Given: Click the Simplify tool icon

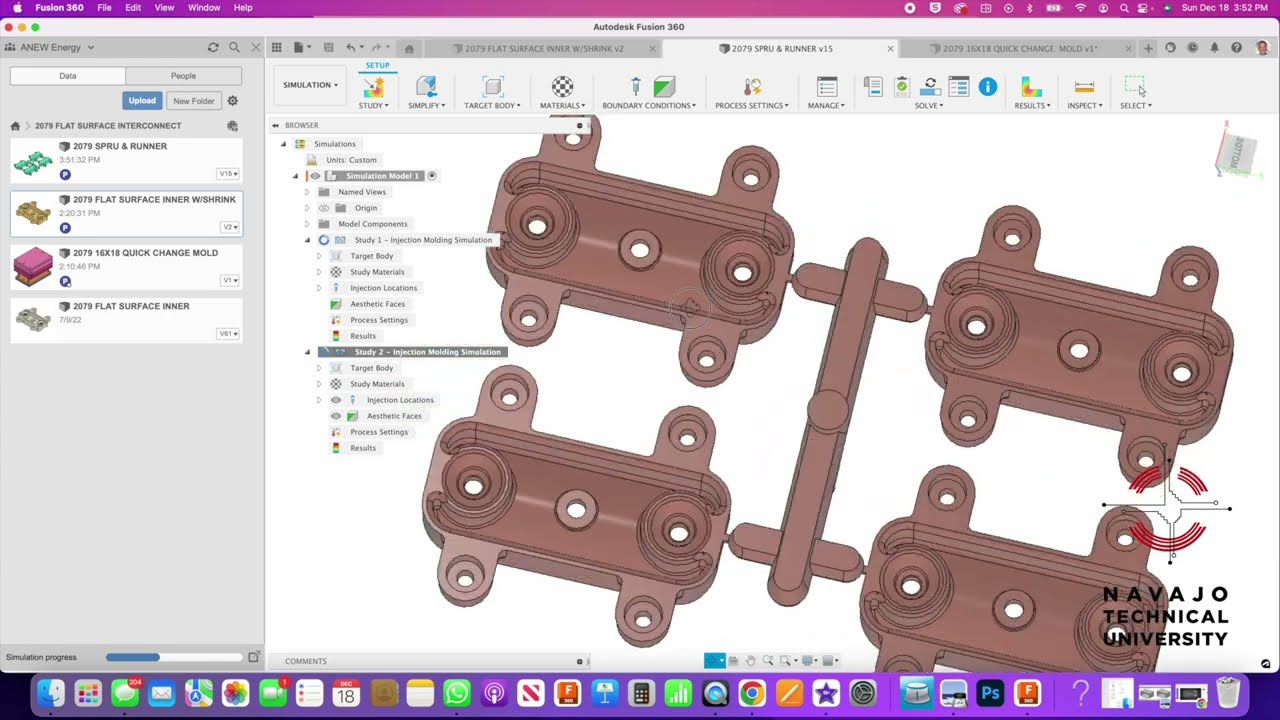Looking at the screenshot, I should [x=426, y=87].
